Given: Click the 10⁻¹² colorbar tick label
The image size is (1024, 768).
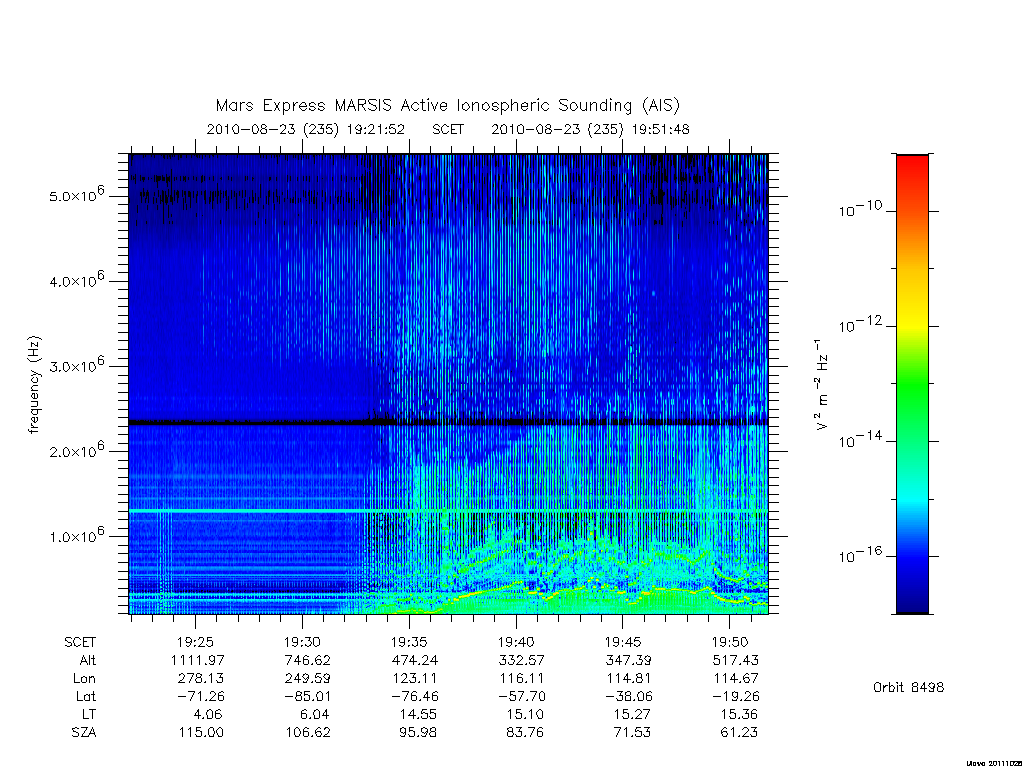Looking at the screenshot, I should 861,323.
